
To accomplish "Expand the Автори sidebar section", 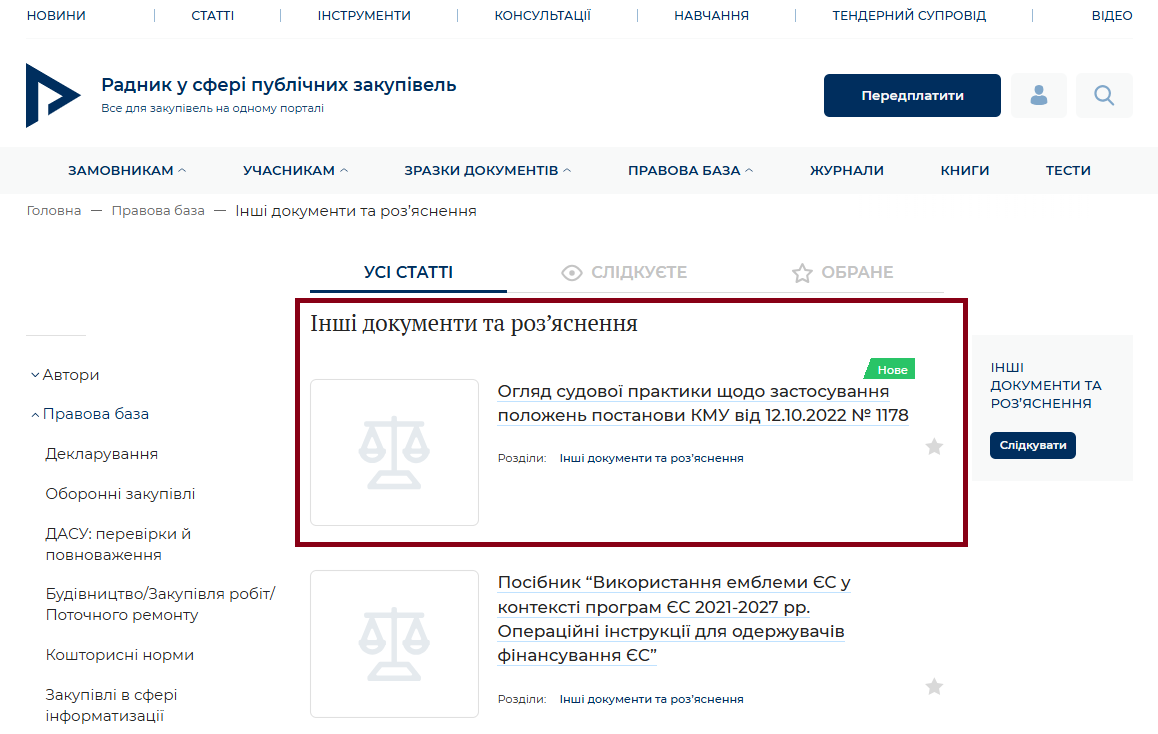I will [65, 375].
